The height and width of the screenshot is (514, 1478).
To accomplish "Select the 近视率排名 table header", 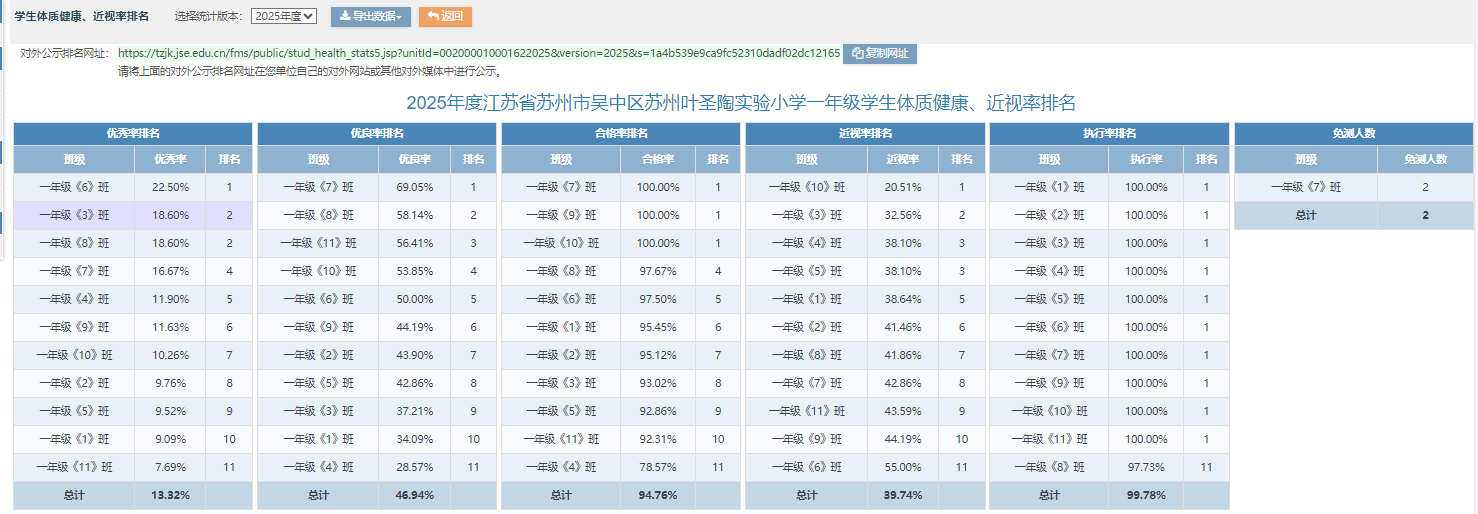I will click(865, 133).
